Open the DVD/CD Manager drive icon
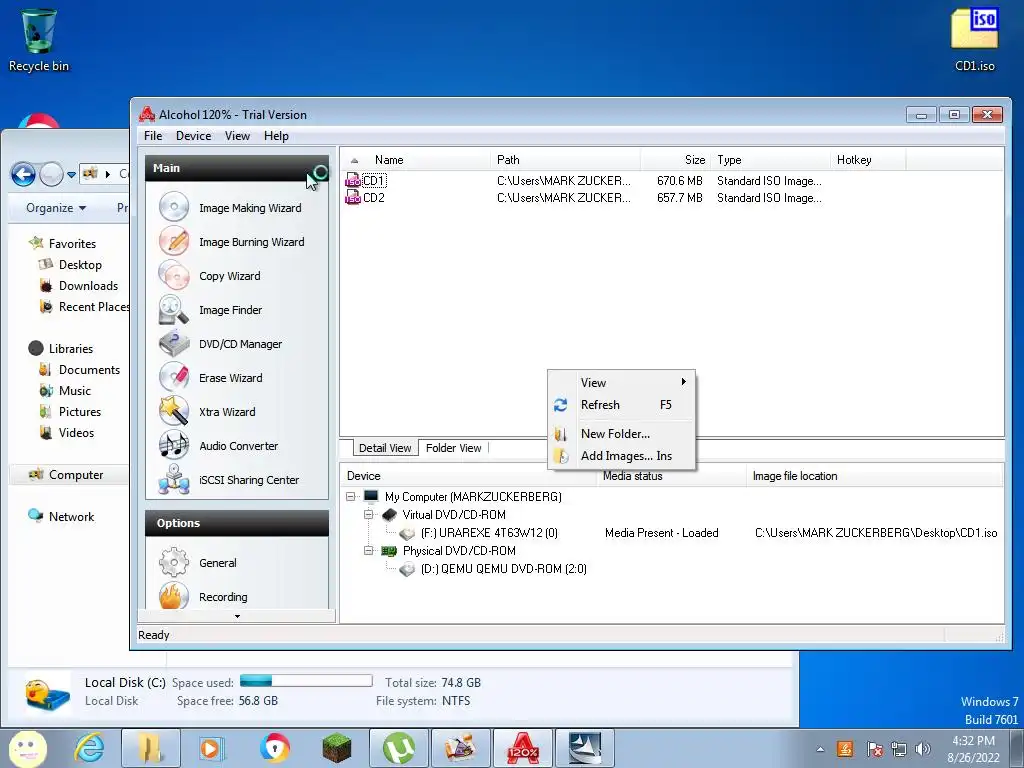The height and width of the screenshot is (768, 1024). pyautogui.click(x=174, y=343)
